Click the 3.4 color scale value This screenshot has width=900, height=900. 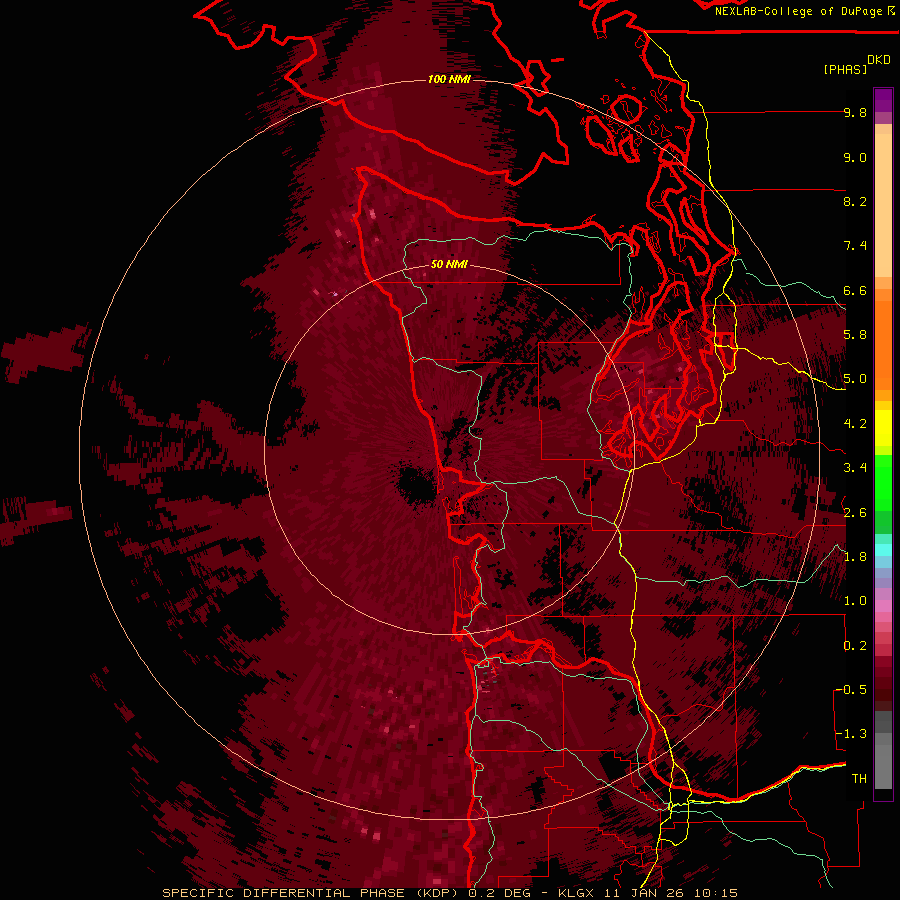[x=855, y=468]
